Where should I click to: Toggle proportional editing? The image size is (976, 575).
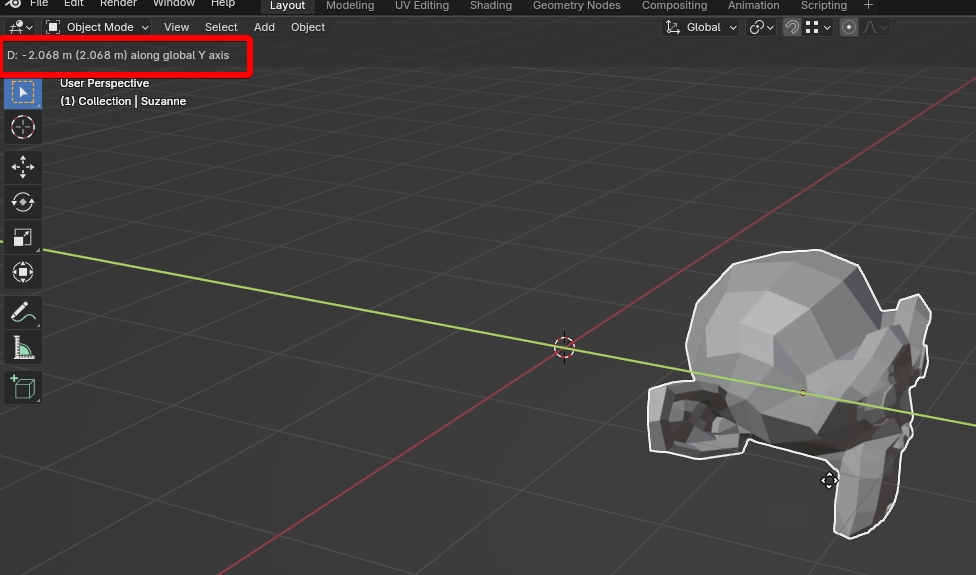point(848,27)
